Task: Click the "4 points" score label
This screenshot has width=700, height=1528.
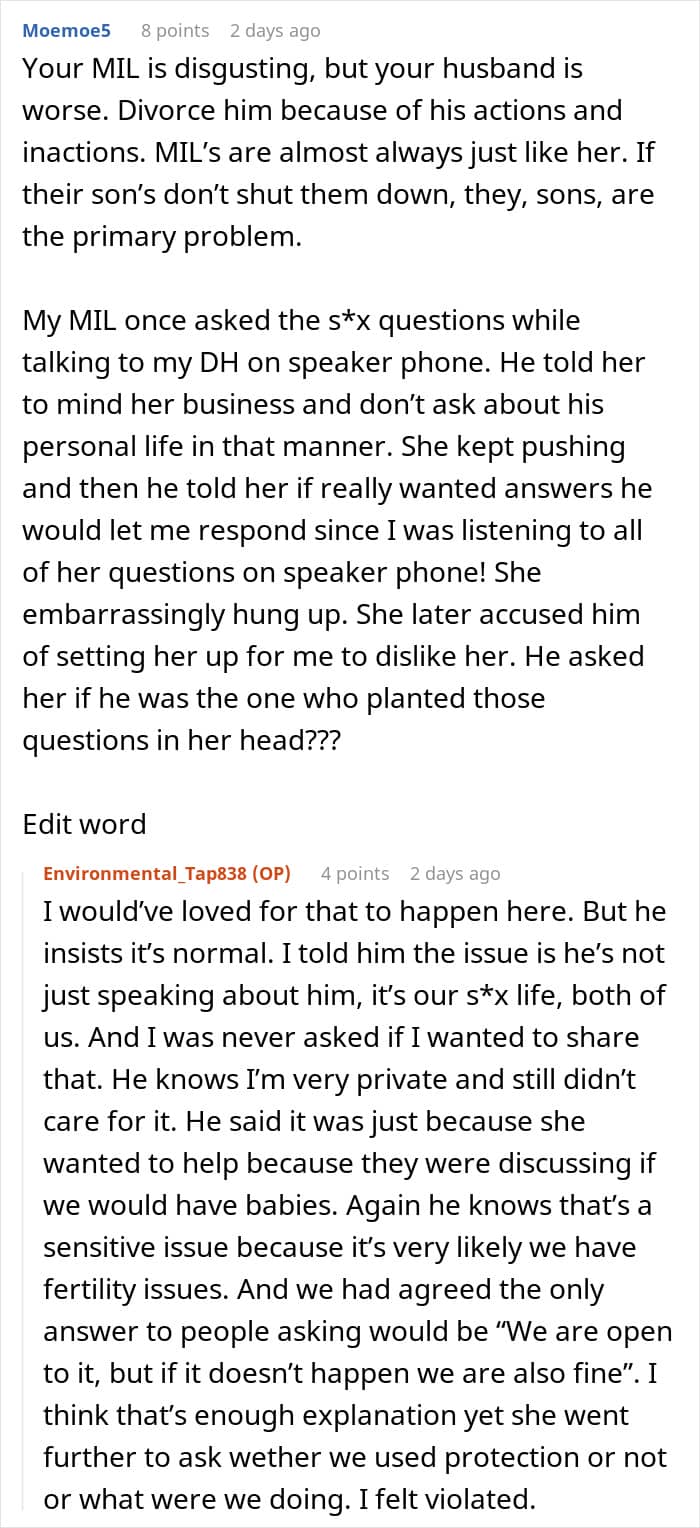Action: tap(355, 873)
